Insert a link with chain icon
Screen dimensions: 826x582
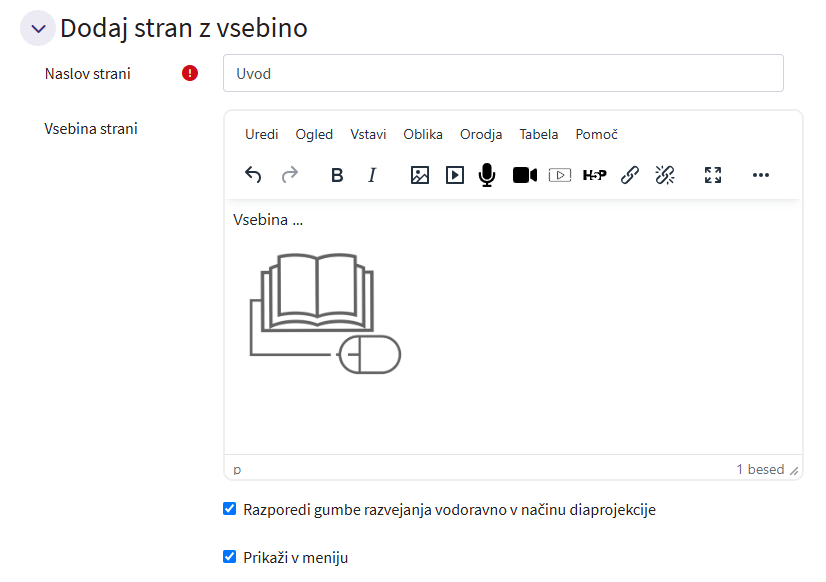click(x=630, y=175)
